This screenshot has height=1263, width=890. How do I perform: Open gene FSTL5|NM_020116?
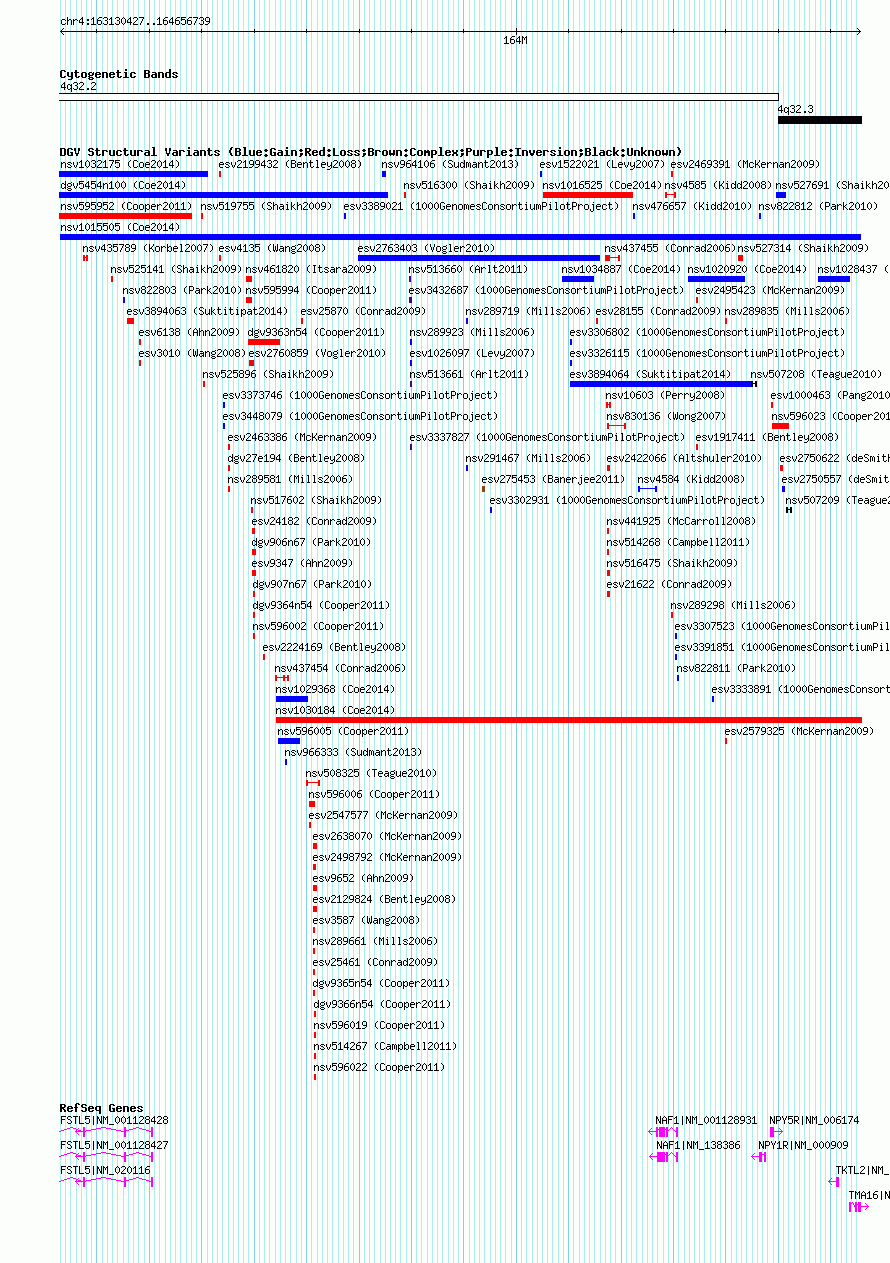pyautogui.click(x=105, y=1170)
